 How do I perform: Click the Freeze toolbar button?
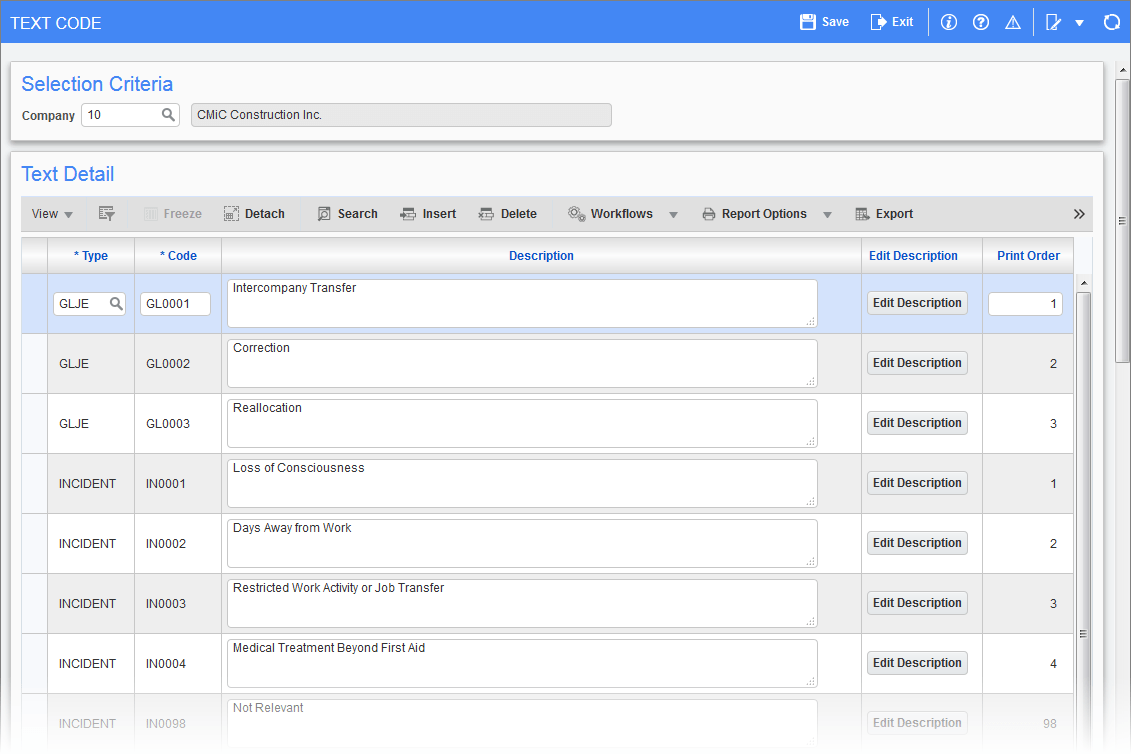(172, 214)
